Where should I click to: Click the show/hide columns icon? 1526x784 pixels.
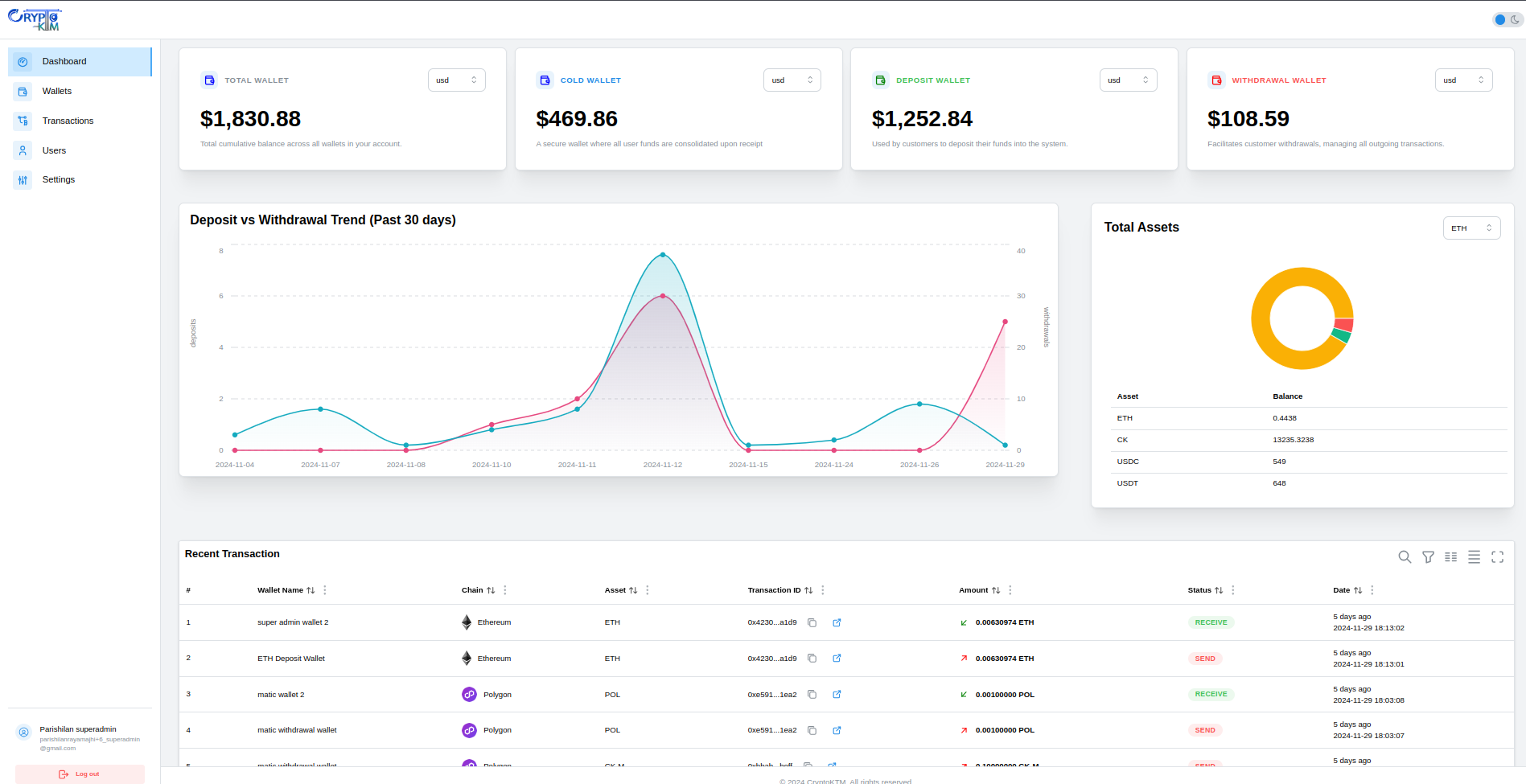(x=1451, y=557)
